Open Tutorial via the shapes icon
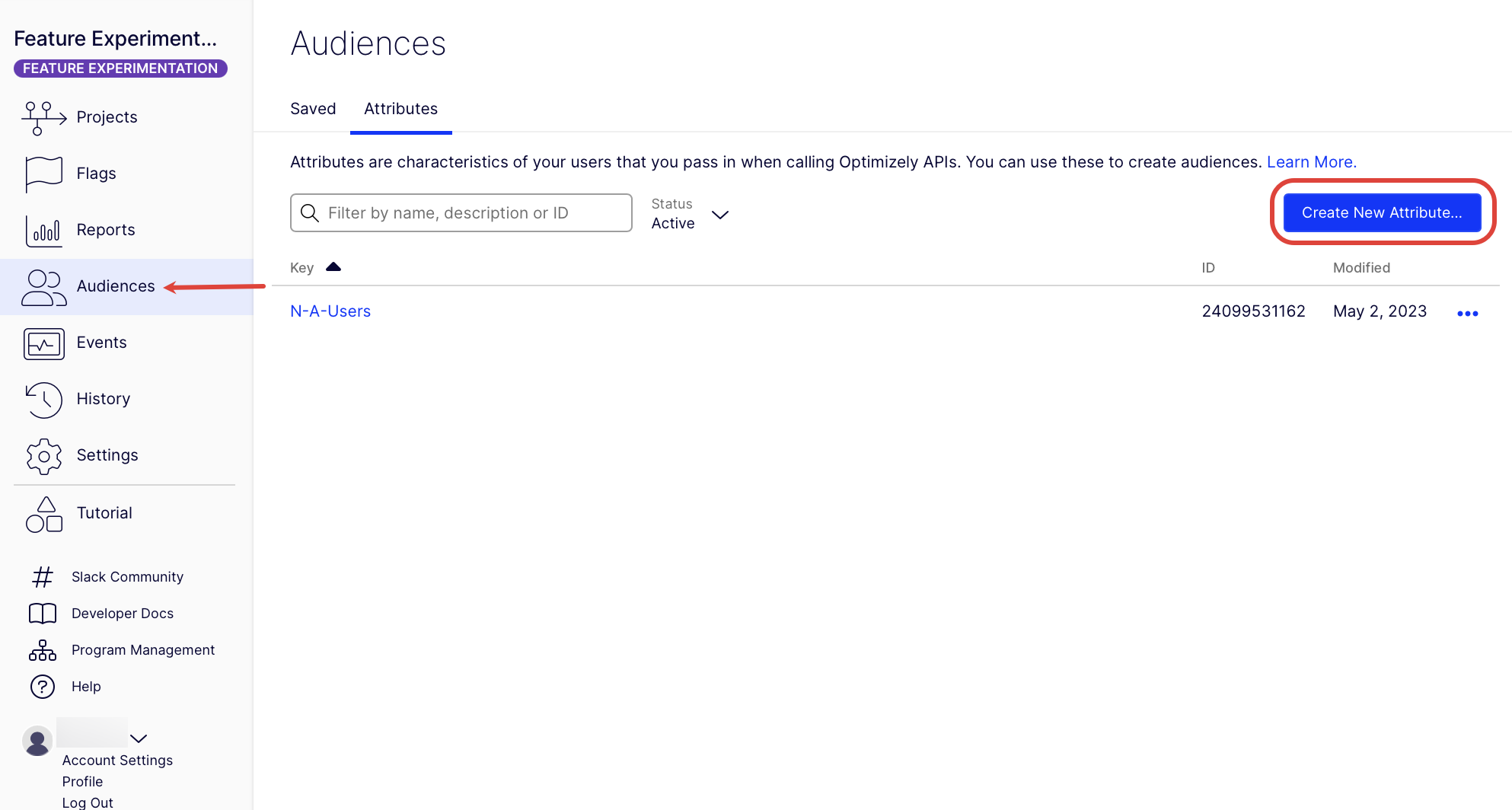 pos(43,515)
